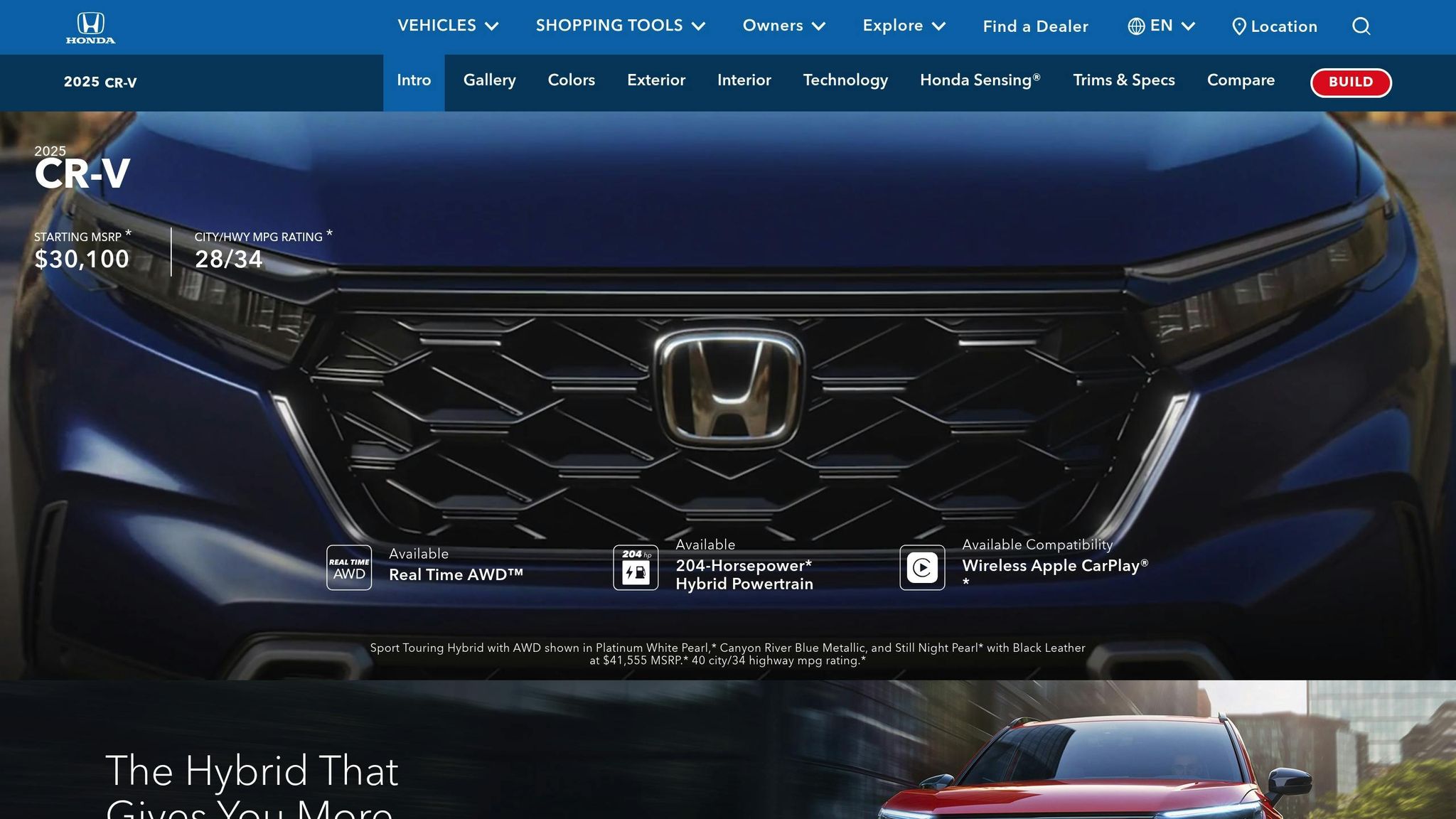Screen dimensions: 1456x819
Task: Go to Find a Dealer
Action: (1035, 26)
